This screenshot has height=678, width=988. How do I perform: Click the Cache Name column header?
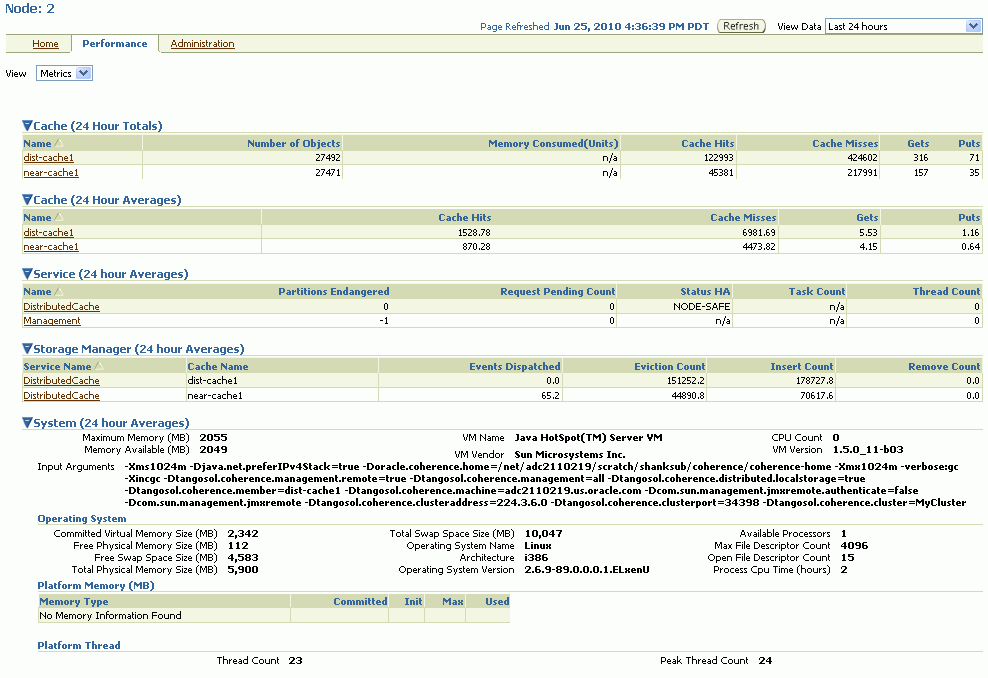pos(217,366)
